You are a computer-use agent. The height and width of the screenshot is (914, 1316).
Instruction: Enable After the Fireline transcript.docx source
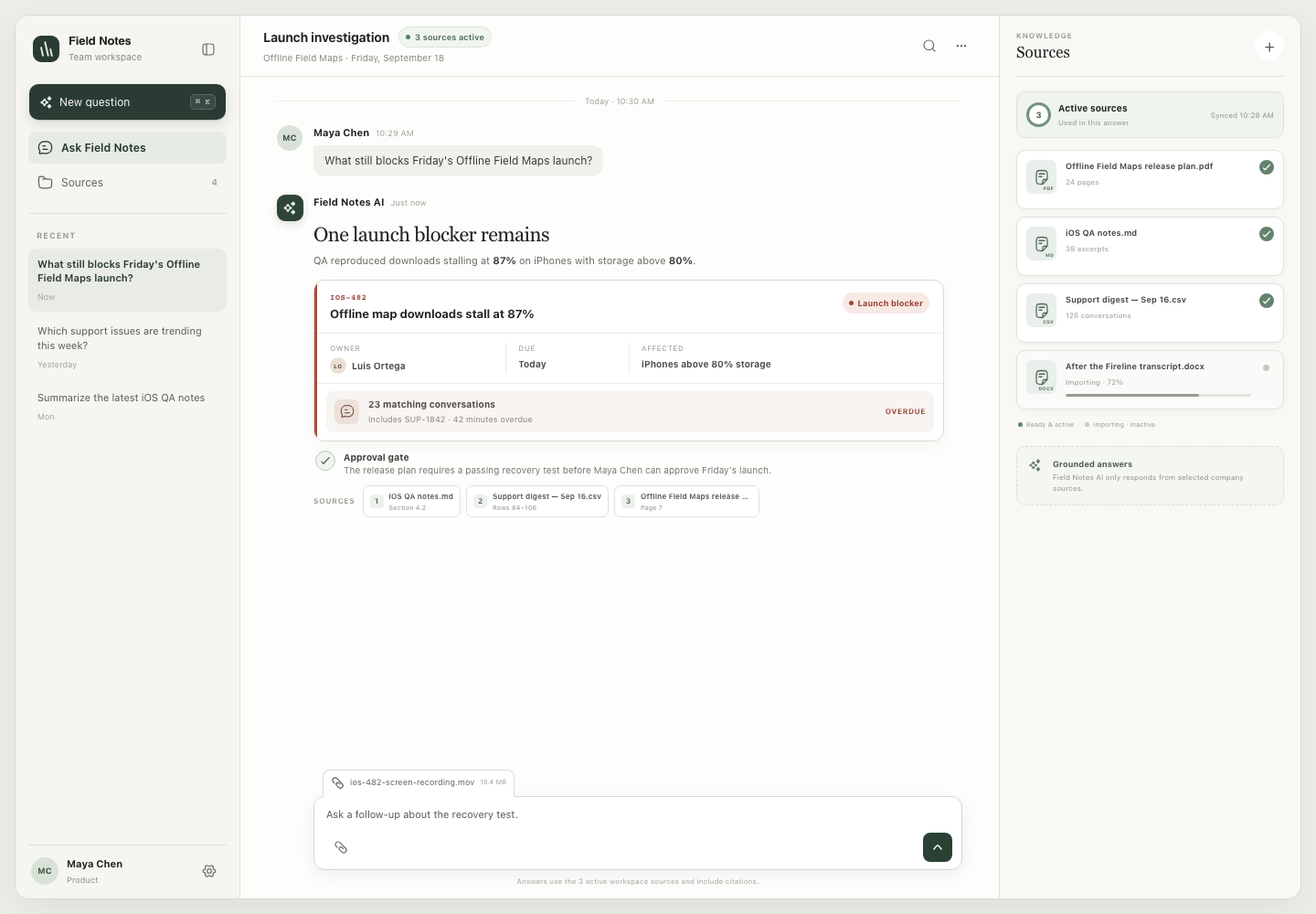pyautogui.click(x=1266, y=368)
